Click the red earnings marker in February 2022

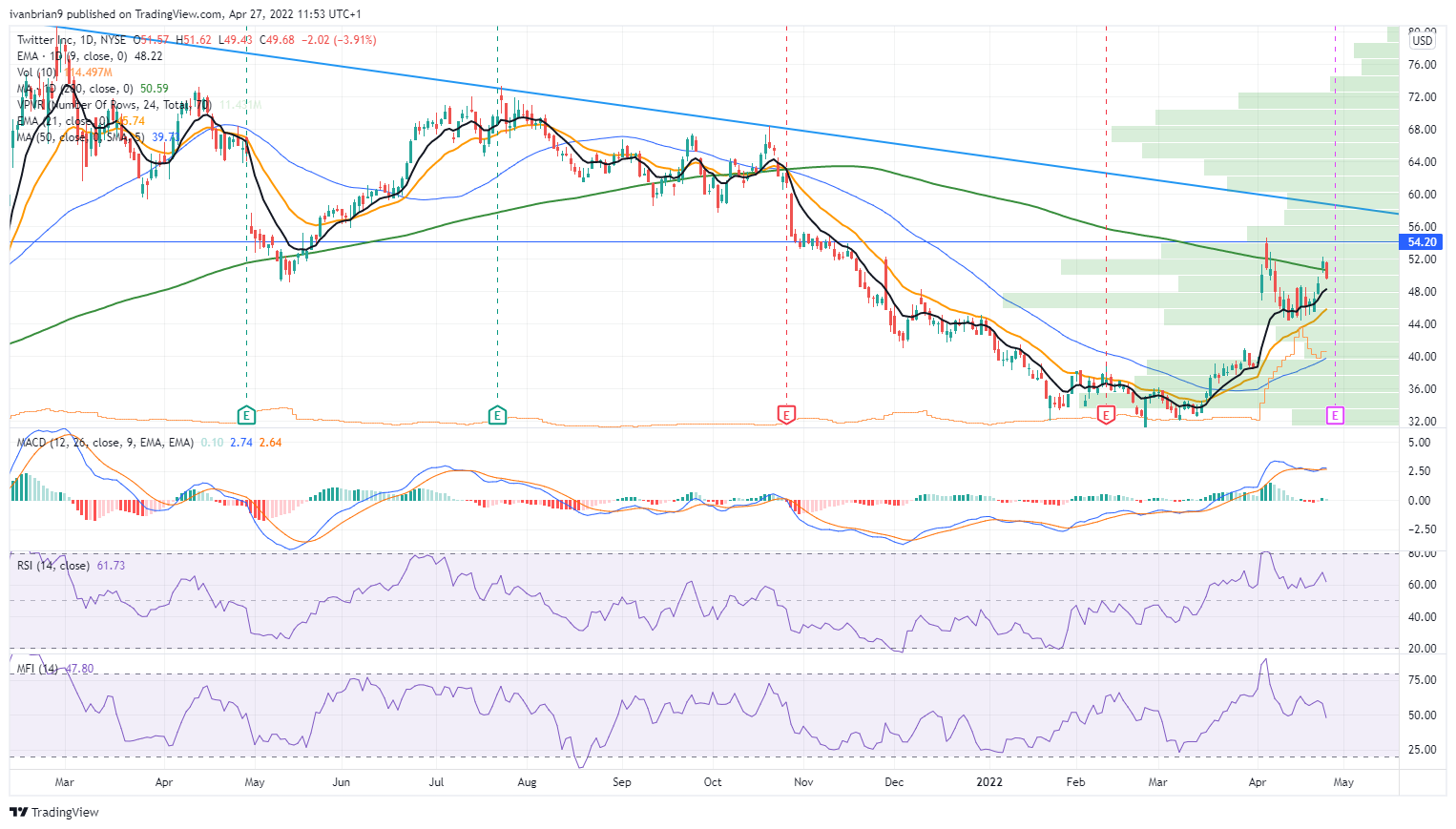[x=1106, y=415]
